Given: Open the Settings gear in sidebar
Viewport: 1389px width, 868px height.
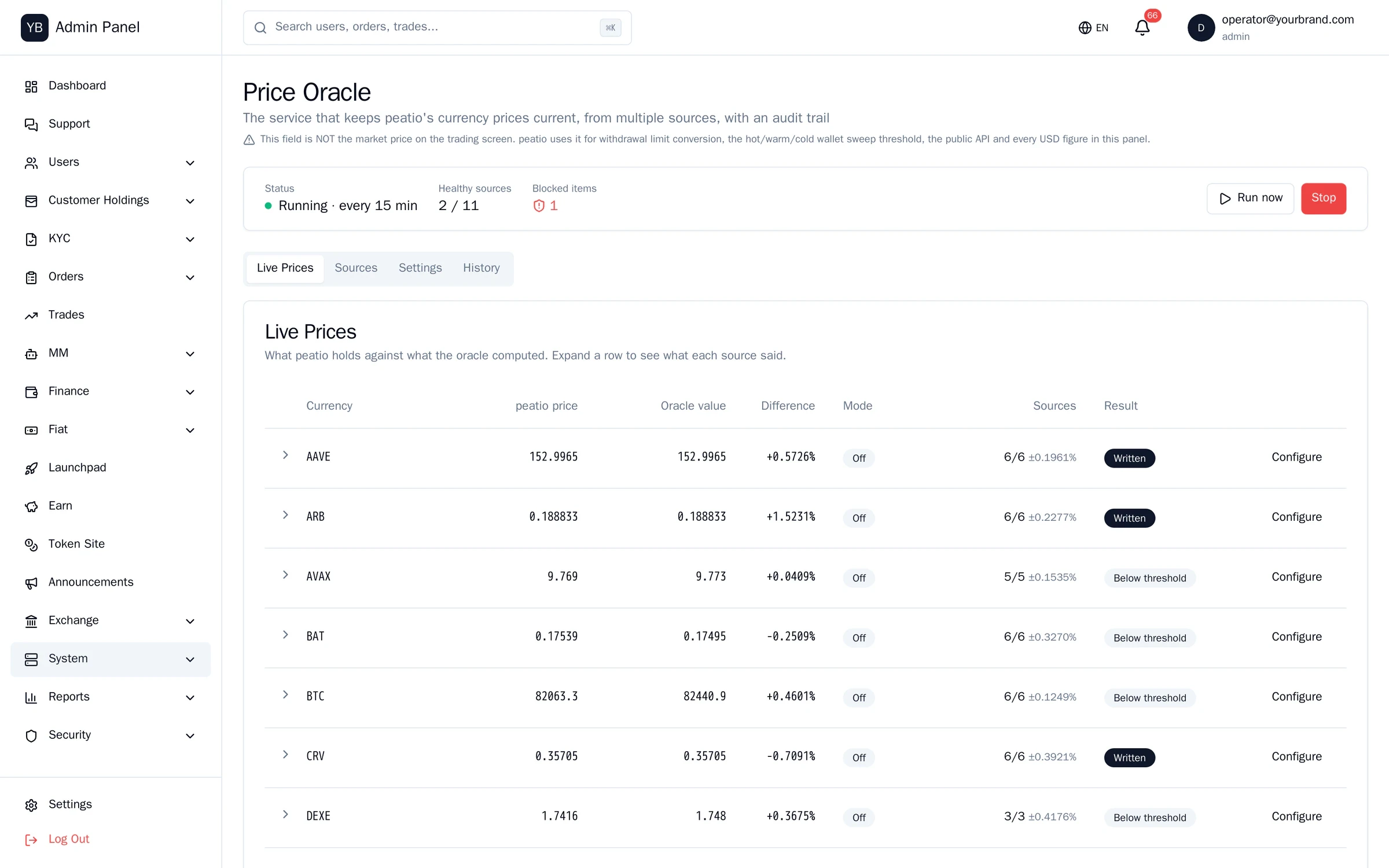Looking at the screenshot, I should [31, 805].
